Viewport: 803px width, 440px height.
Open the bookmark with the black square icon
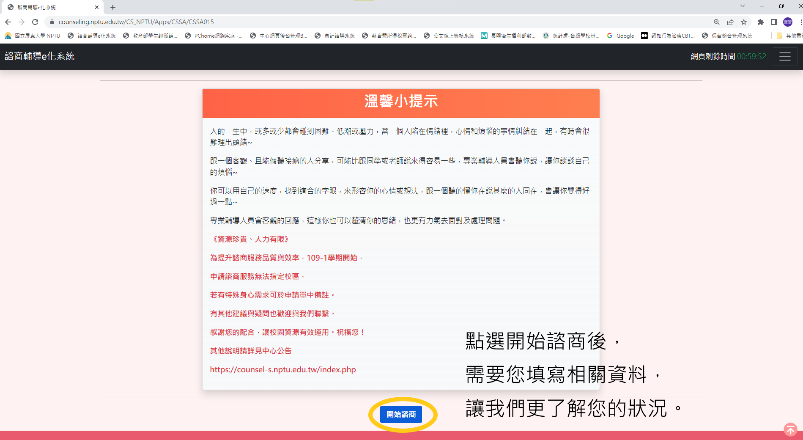pos(669,36)
